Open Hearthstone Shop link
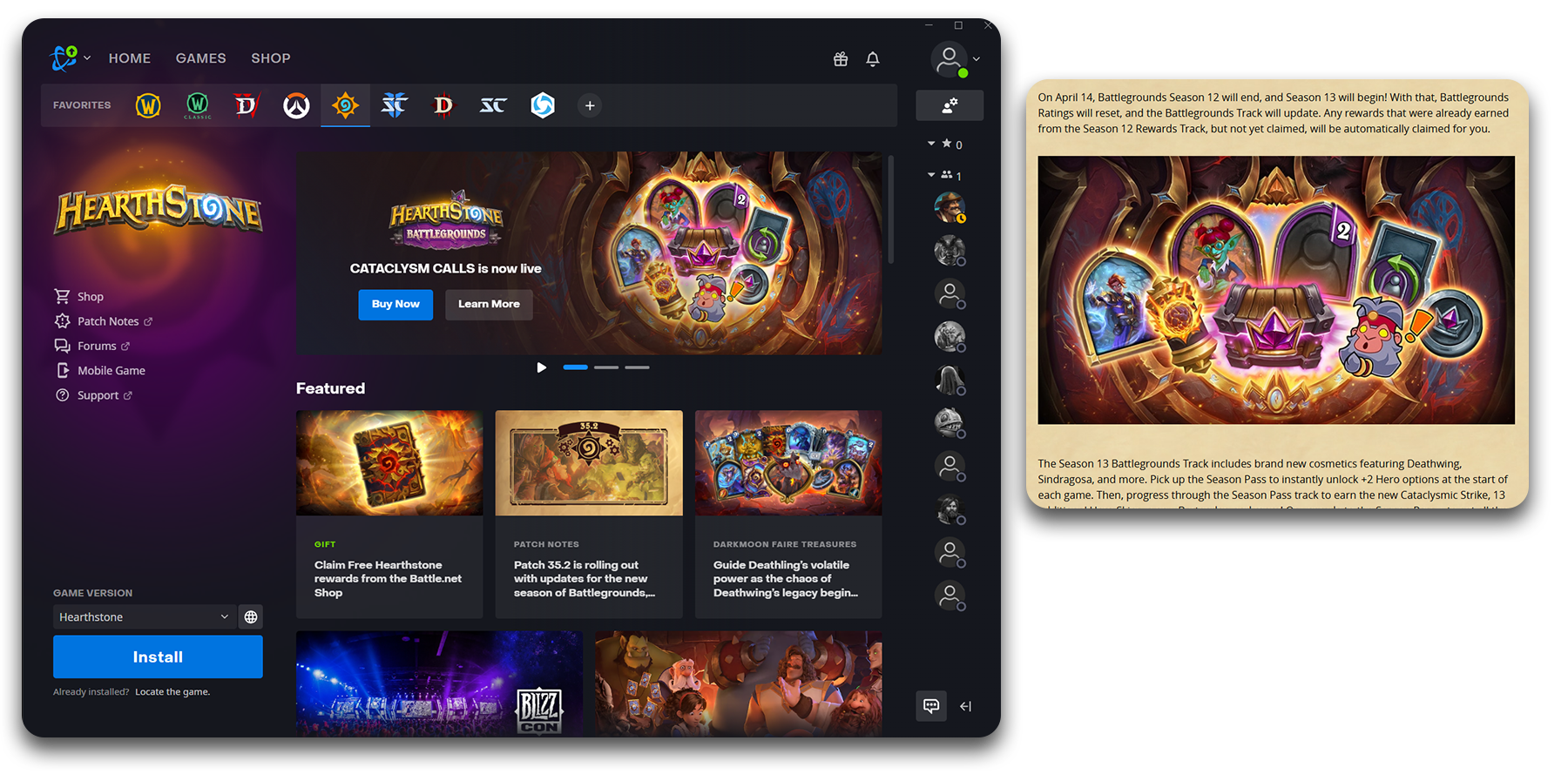 click(79, 297)
